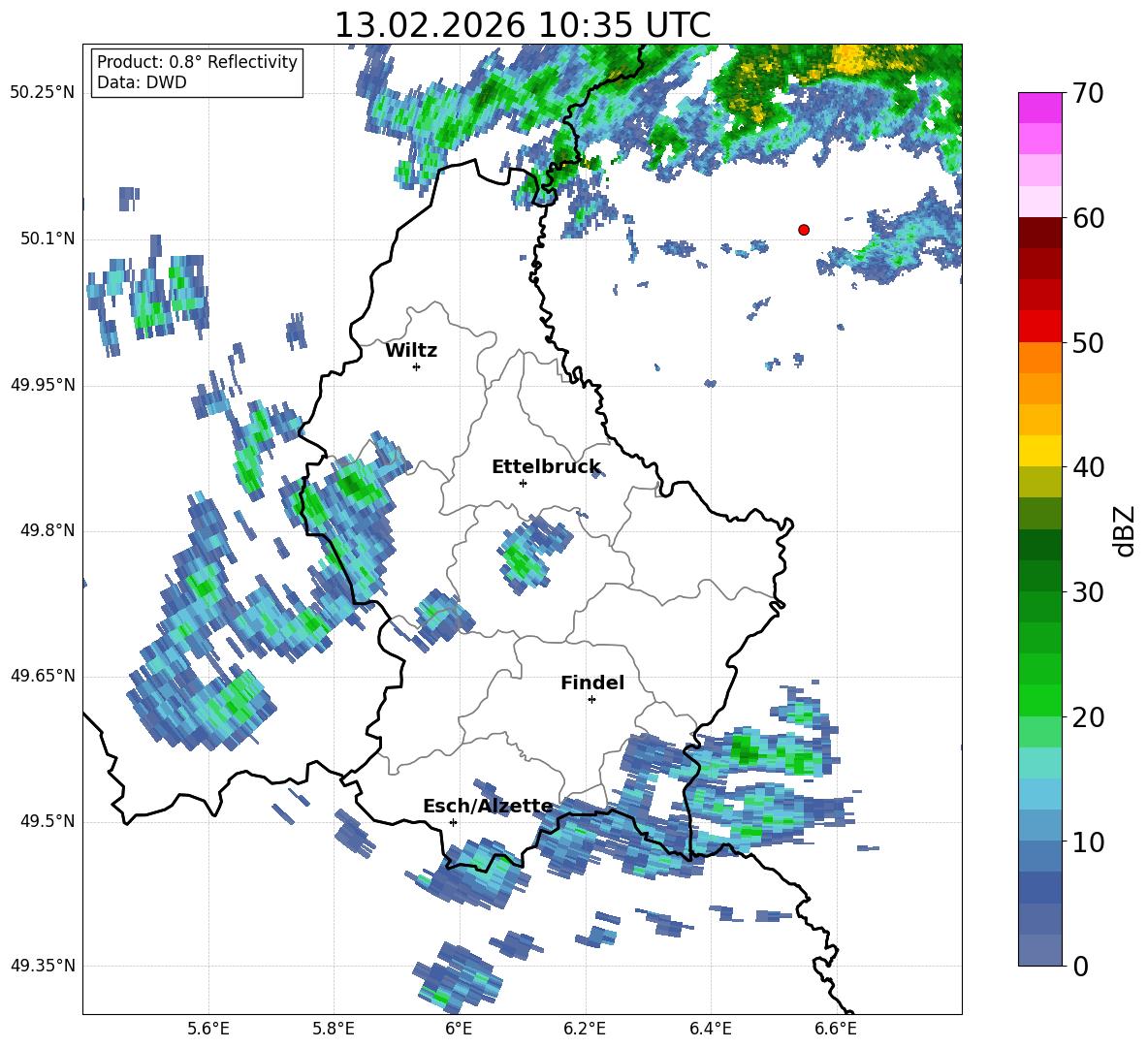Click the colorbar tick label 0
The image size is (1148, 1048).
click(x=1080, y=967)
